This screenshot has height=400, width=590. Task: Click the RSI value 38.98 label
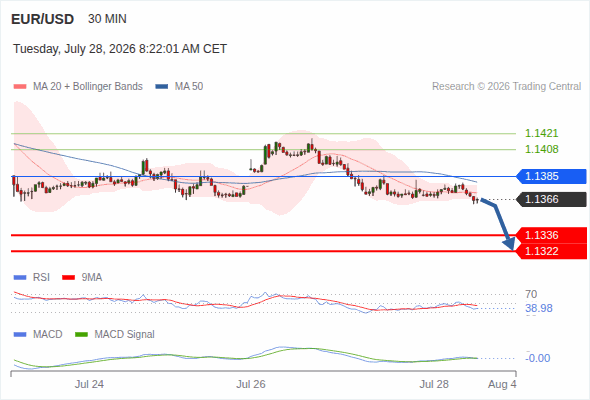click(x=539, y=309)
